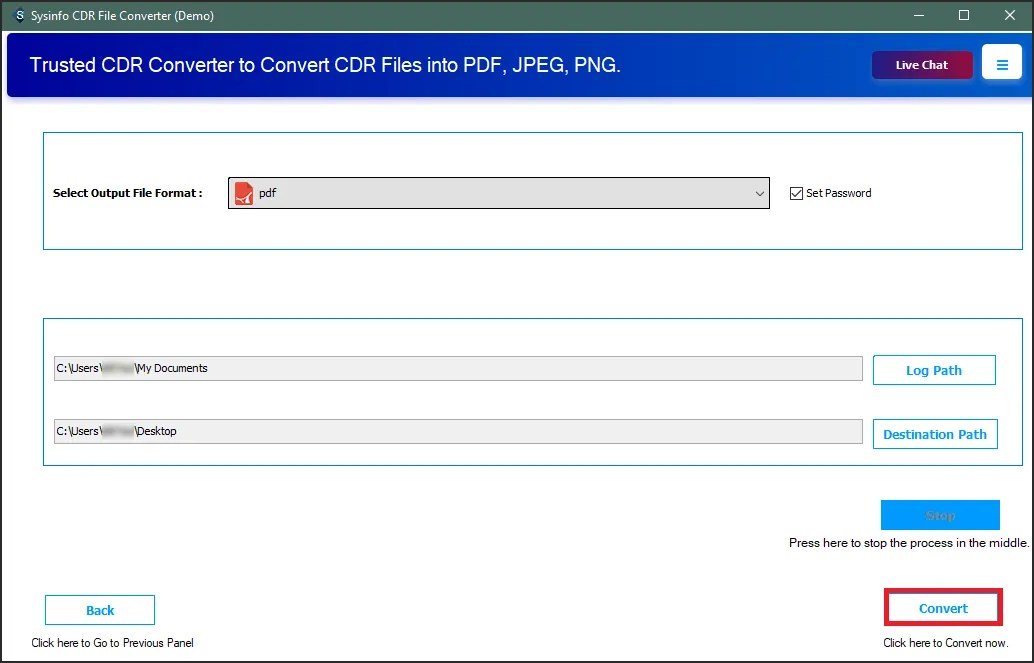1034x663 pixels.
Task: Click the log path input field
Action: coord(457,368)
